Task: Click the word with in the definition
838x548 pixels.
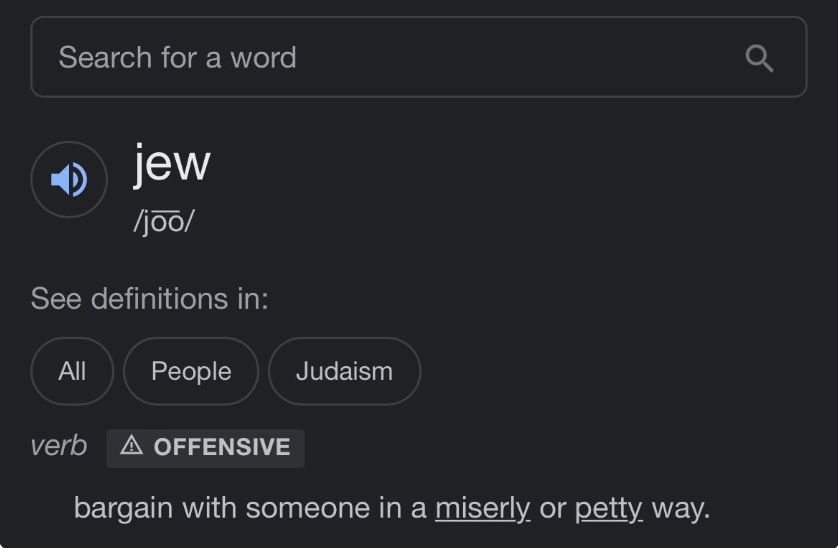Action: coord(210,508)
